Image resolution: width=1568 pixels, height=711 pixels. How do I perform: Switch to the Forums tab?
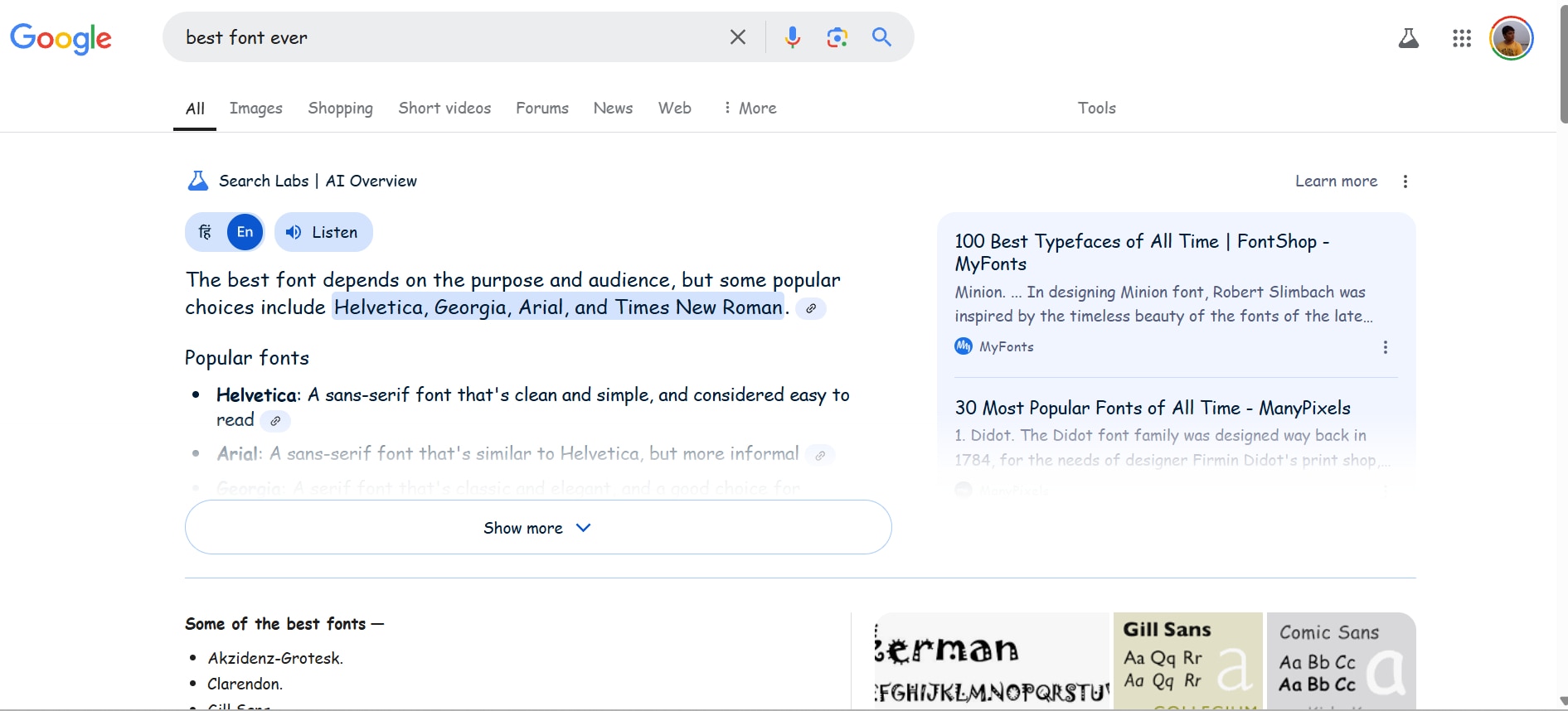(542, 108)
